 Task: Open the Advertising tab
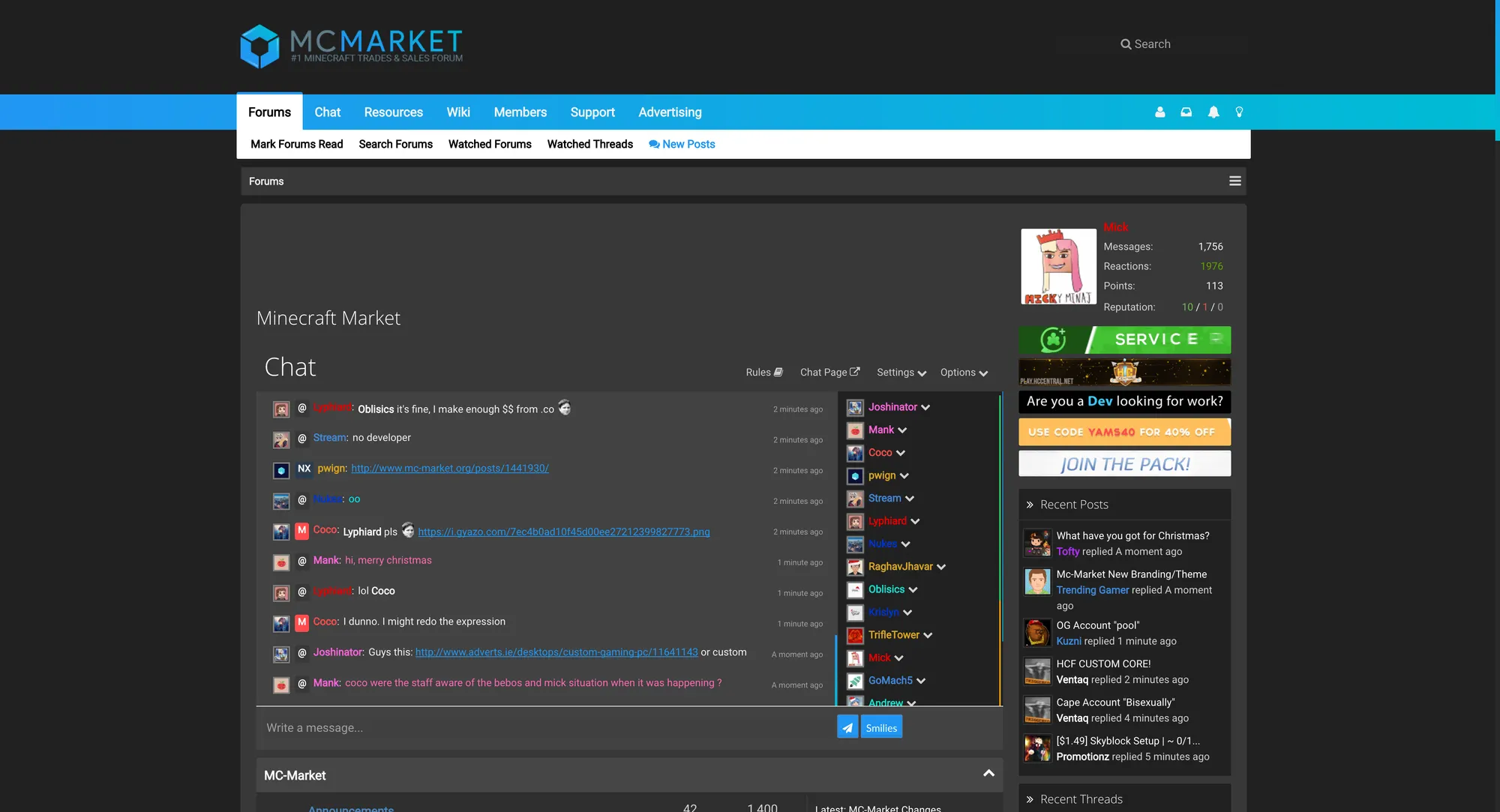click(670, 112)
